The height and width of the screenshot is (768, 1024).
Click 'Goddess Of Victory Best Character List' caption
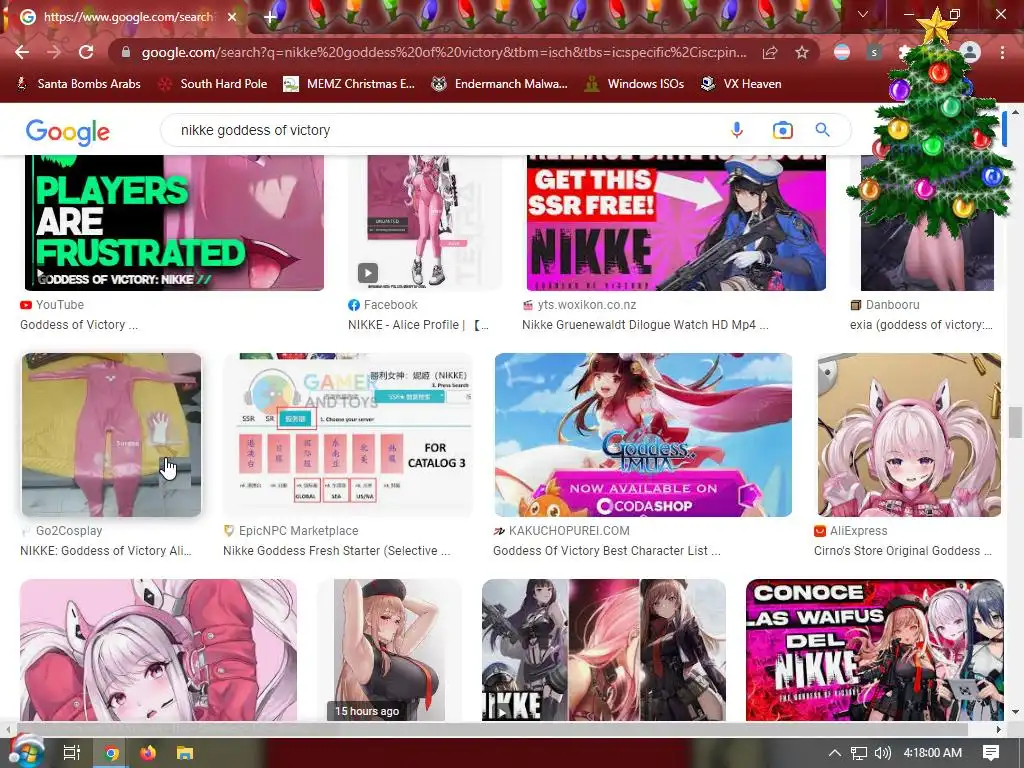point(607,551)
